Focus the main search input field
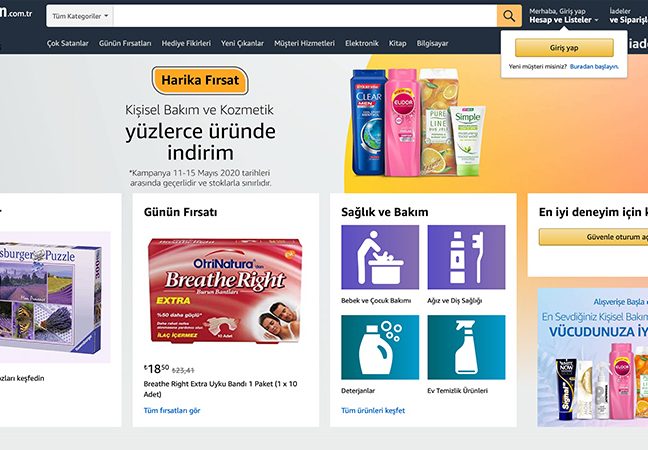Viewport: 648px width, 450px height. coord(305,16)
